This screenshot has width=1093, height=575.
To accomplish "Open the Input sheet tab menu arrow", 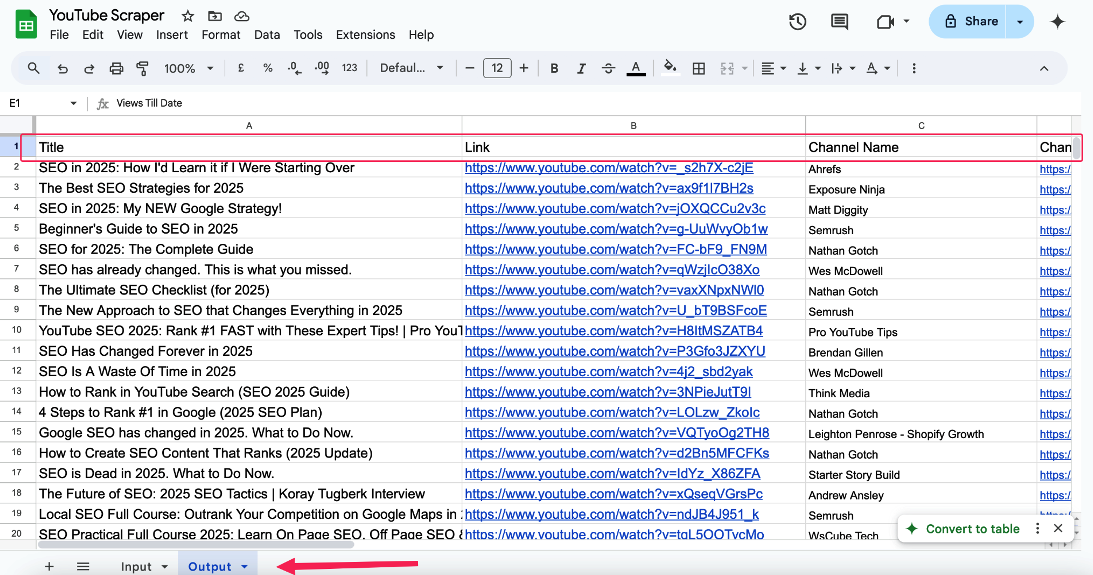I will coord(165,567).
